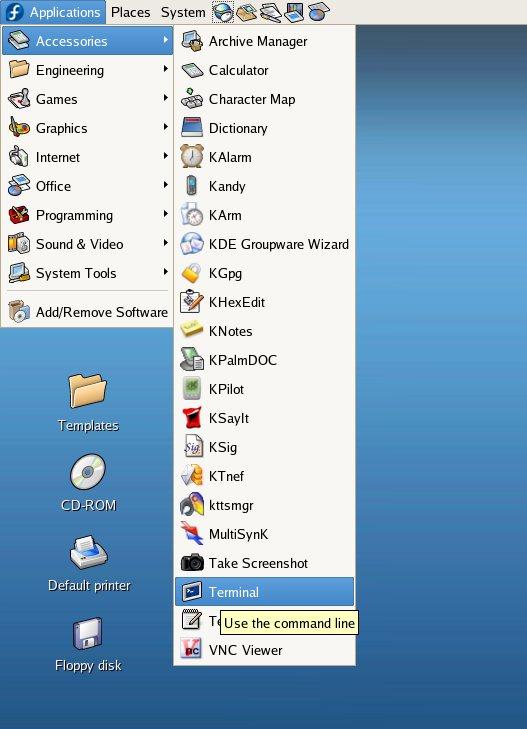Expand the Games submenu

pos(87,99)
